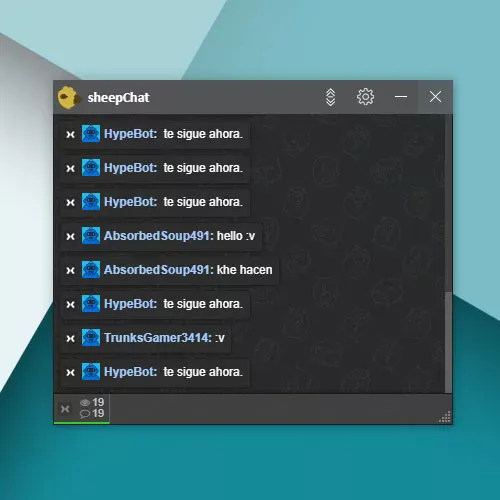Click Mixer icon on last HypeBot message
The image size is (500, 500).
coord(70,372)
